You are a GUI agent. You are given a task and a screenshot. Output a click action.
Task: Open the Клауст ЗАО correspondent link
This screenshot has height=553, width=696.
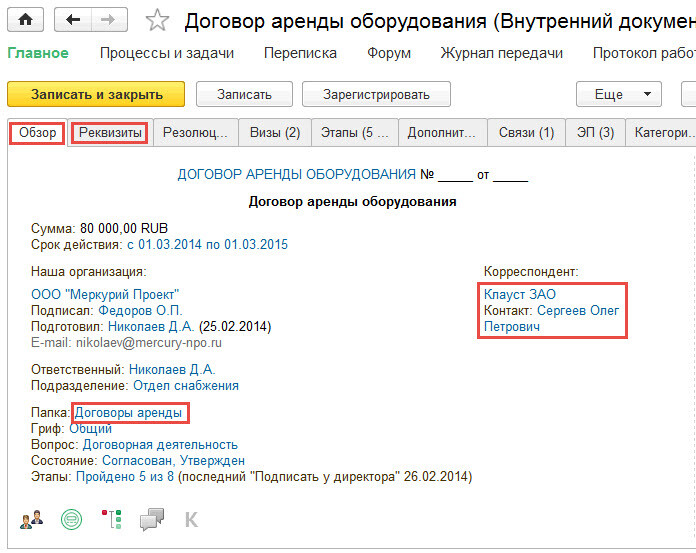click(520, 295)
